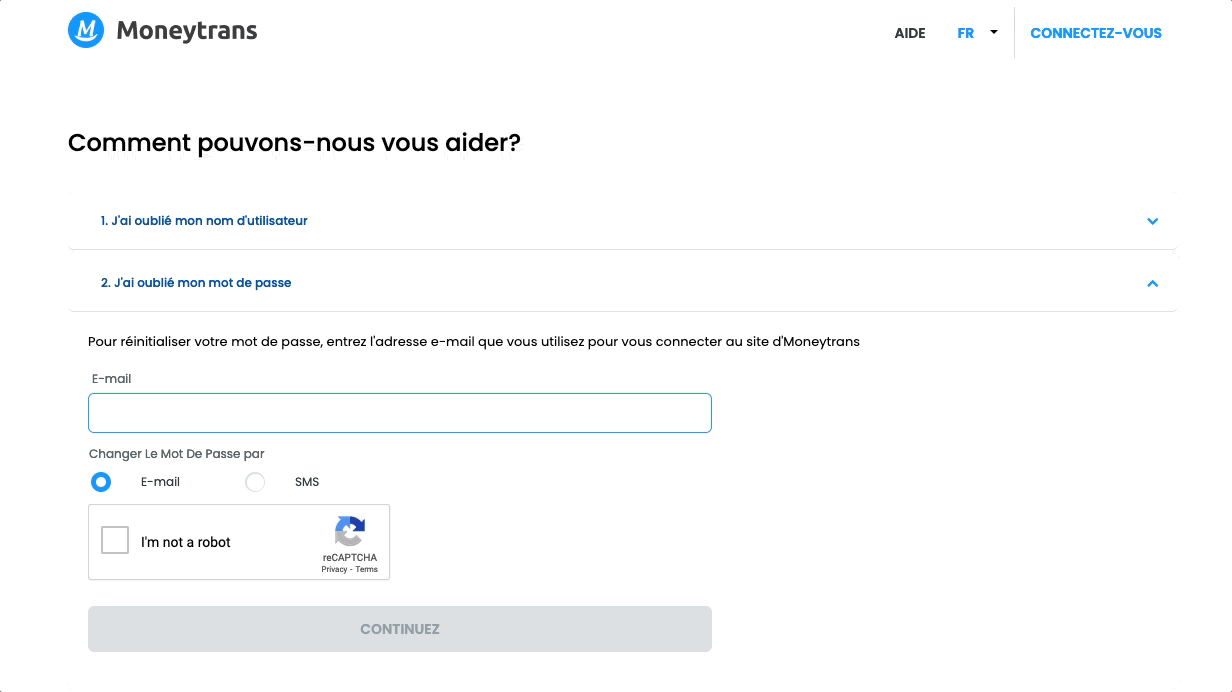Open reCAPTCHA Terms link
This screenshot has width=1232, height=692.
pyautogui.click(x=367, y=569)
